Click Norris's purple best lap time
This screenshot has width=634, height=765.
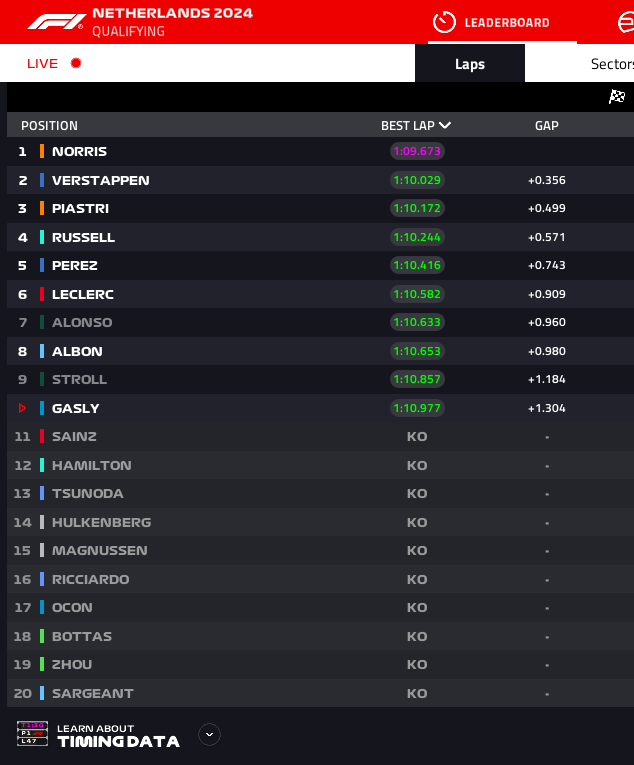pos(417,152)
